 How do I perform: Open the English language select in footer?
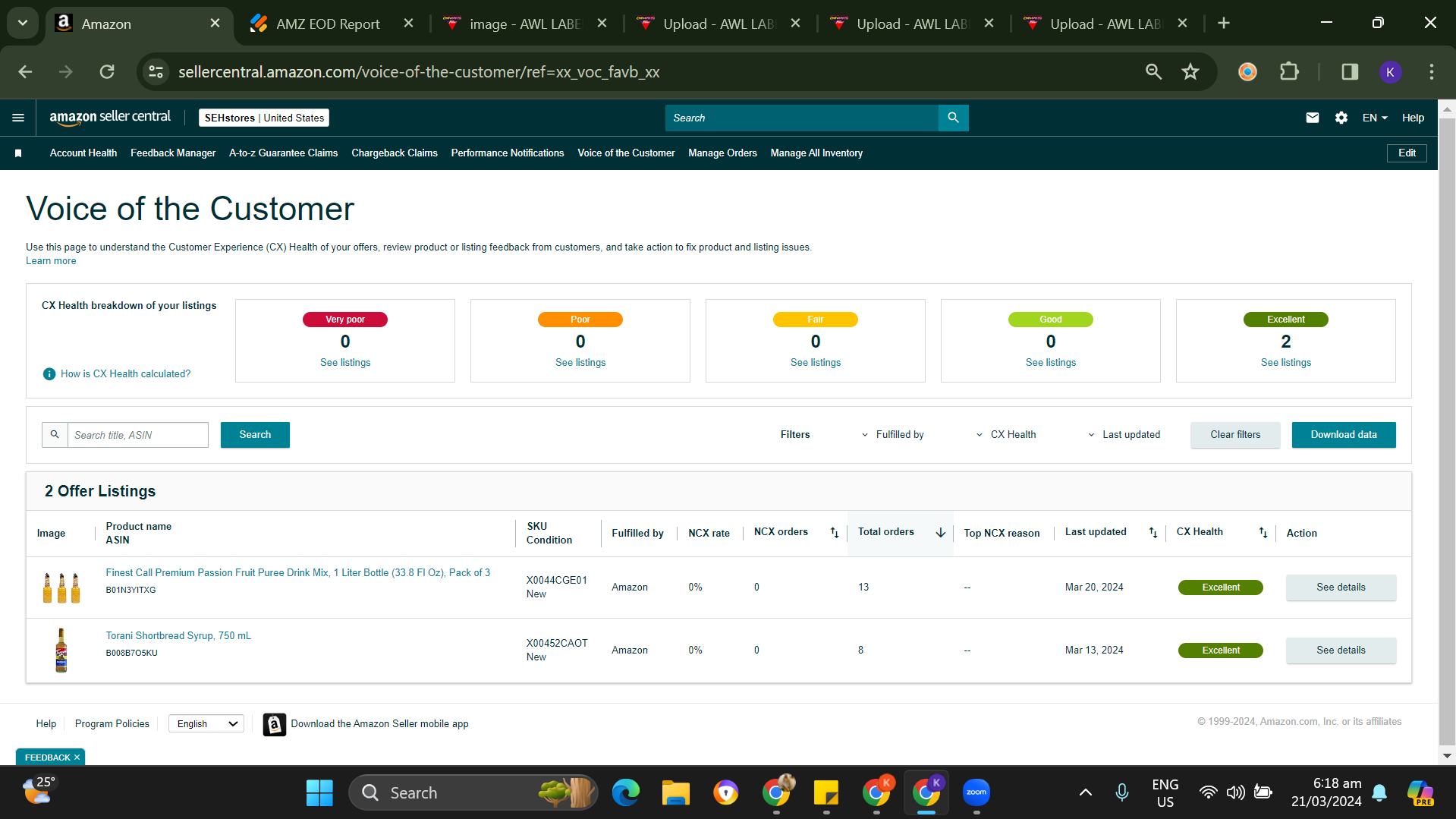(x=206, y=724)
